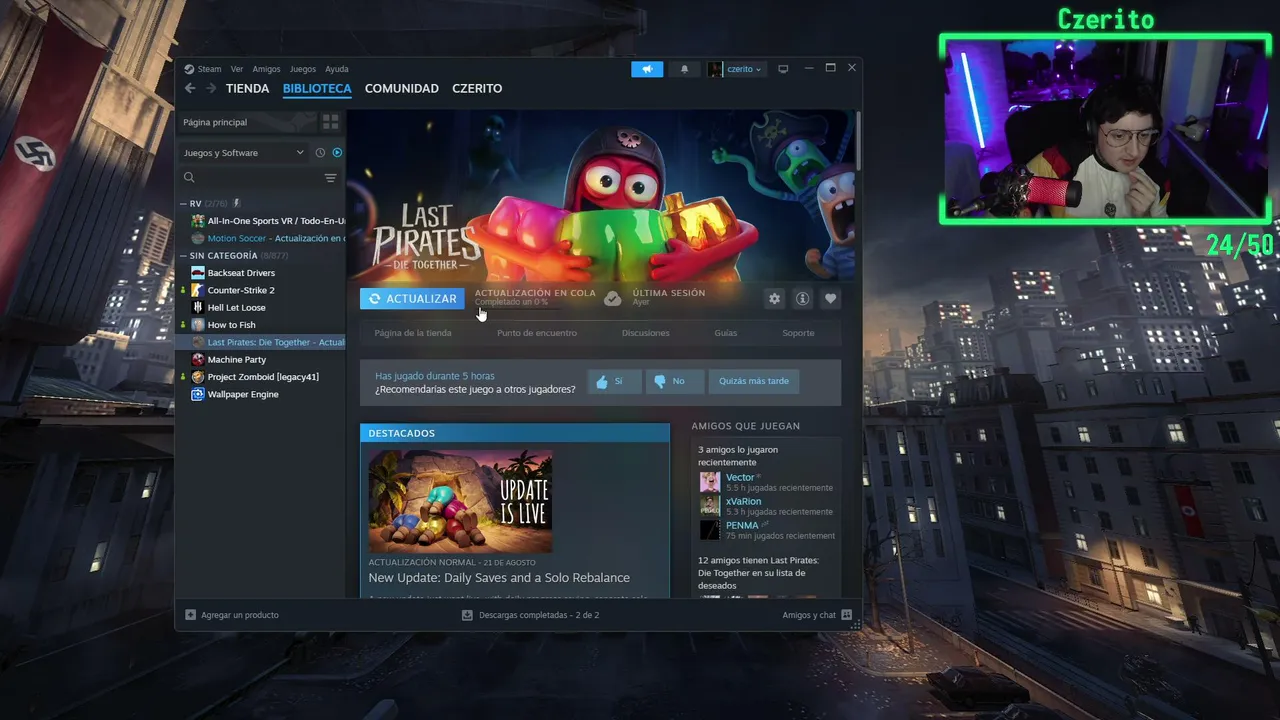Collapse the RV category
This screenshot has height=720, width=1280.
184,204
